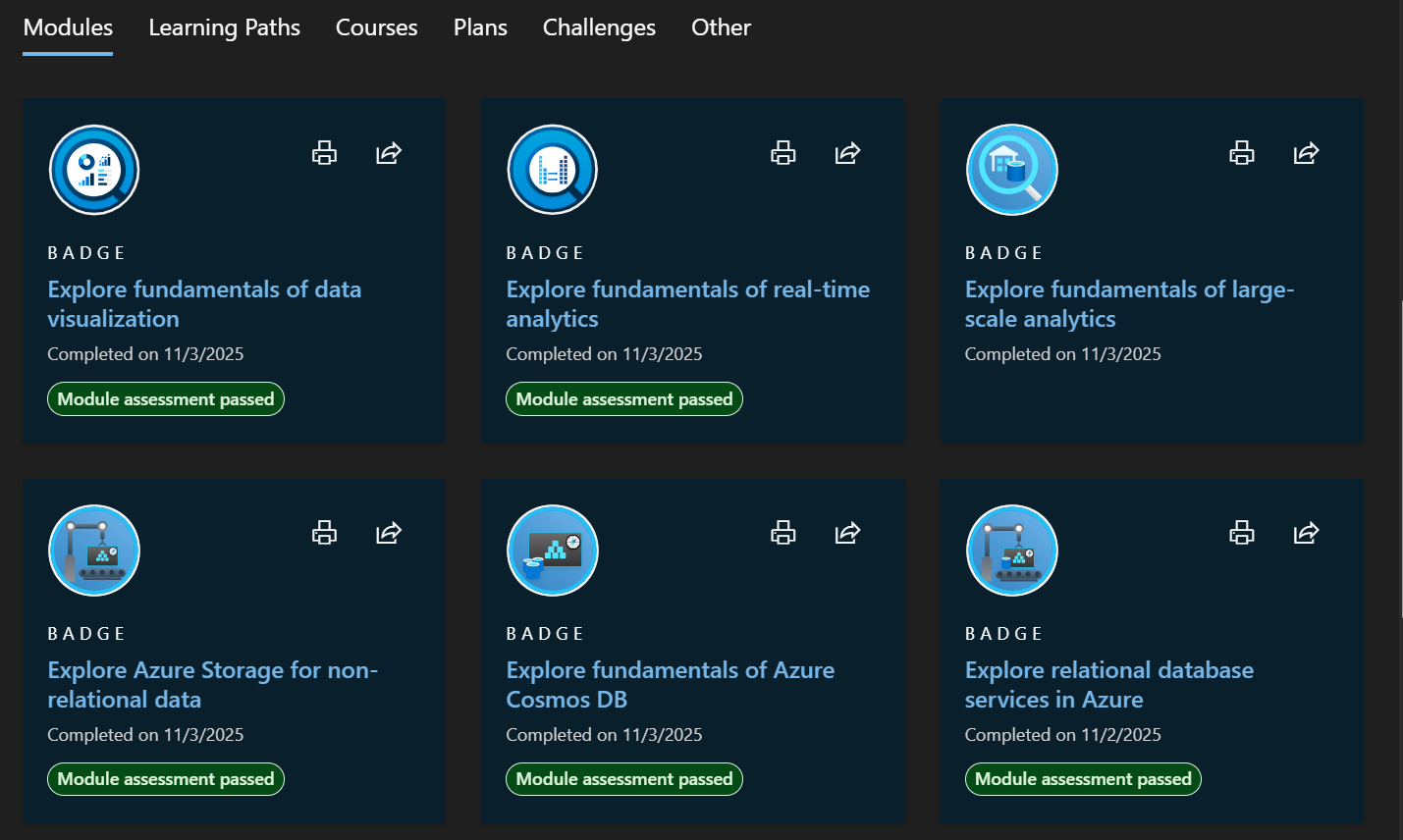Share the real-time analytics badge
This screenshot has height=840, width=1403.
click(847, 153)
